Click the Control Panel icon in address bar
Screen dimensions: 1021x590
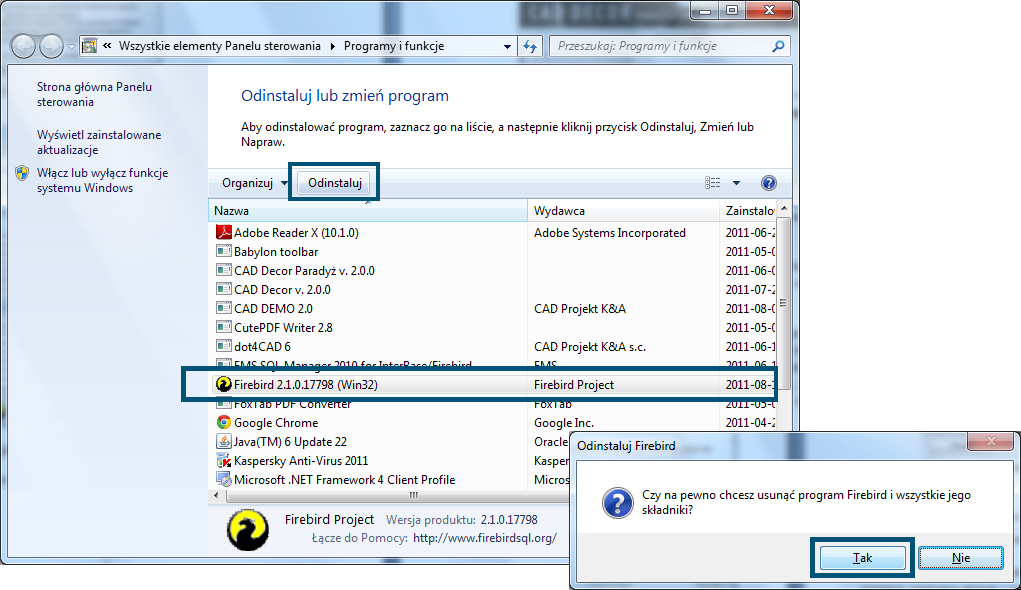point(90,46)
